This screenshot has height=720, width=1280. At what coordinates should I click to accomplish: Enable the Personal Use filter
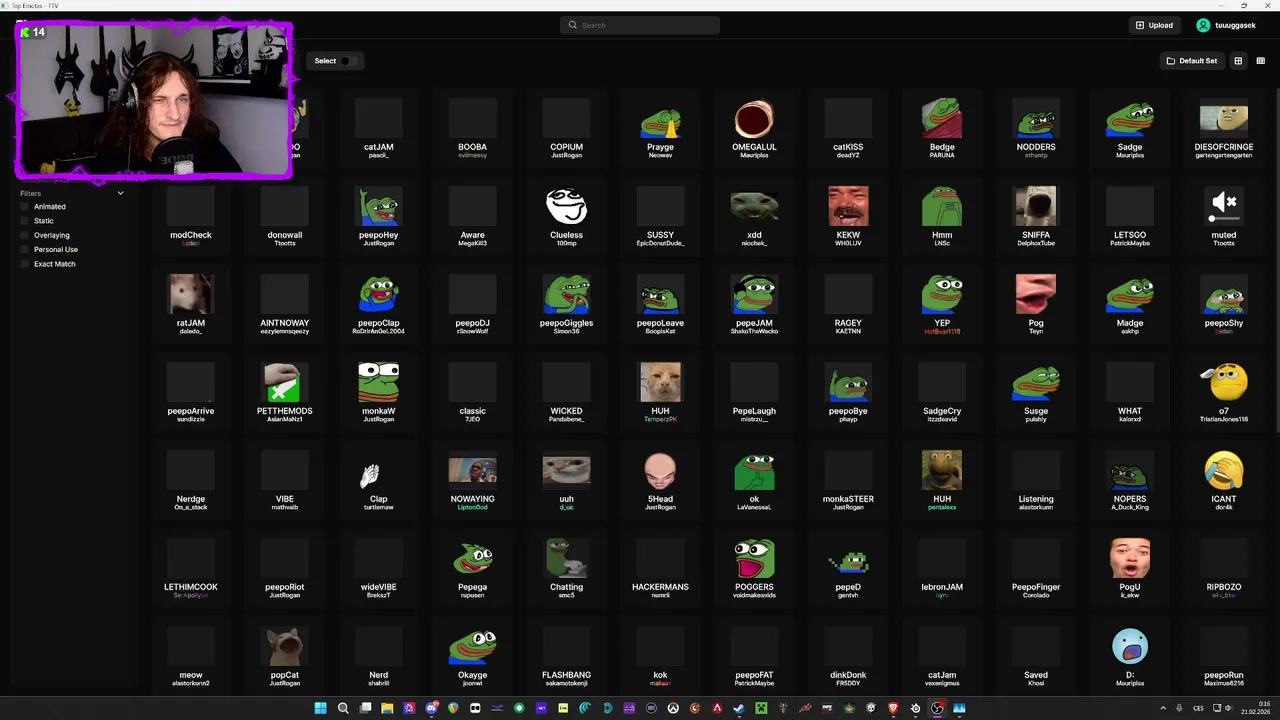pos(25,249)
